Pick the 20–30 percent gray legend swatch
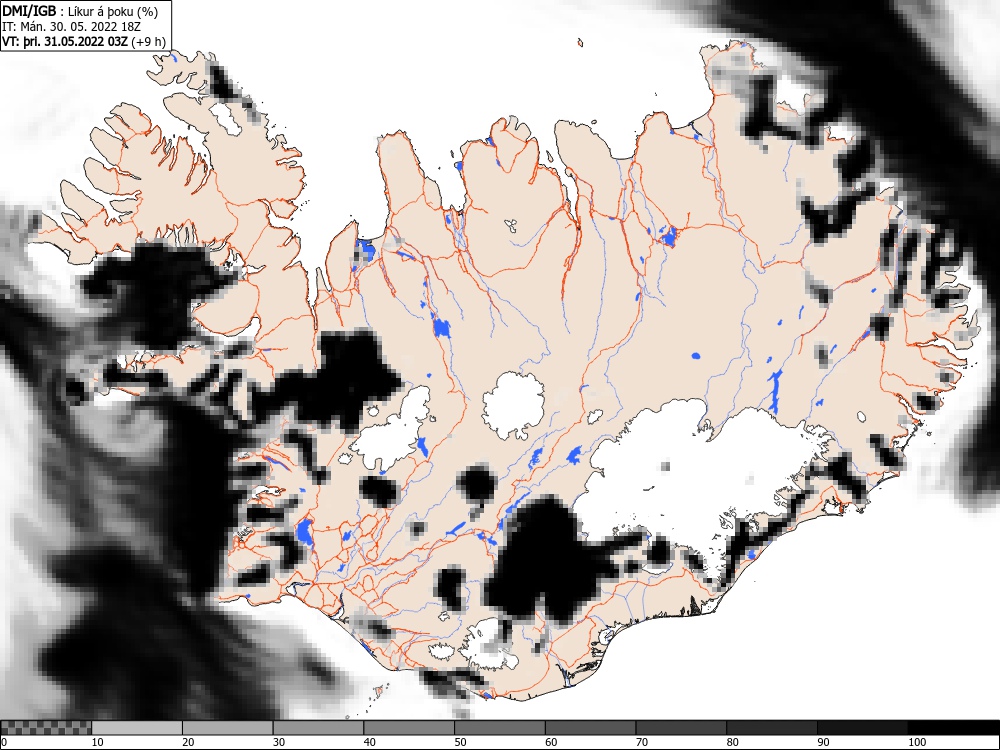This screenshot has width=1000, height=750. (228, 728)
